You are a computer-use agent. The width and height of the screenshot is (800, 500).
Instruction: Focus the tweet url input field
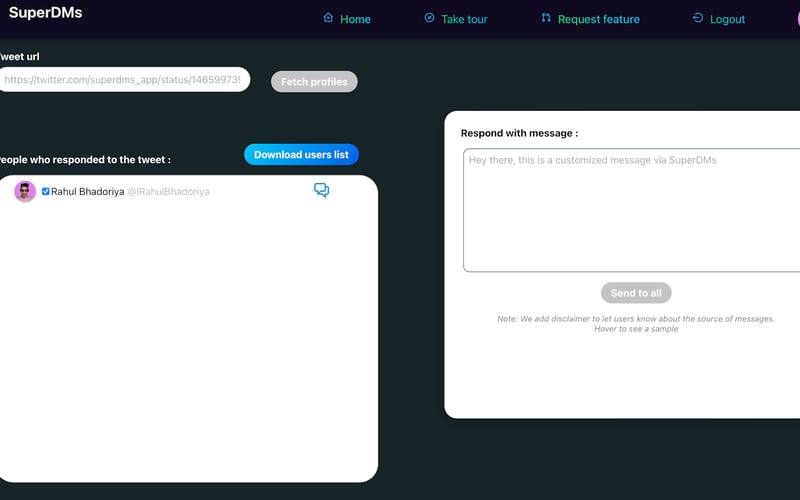[124, 80]
